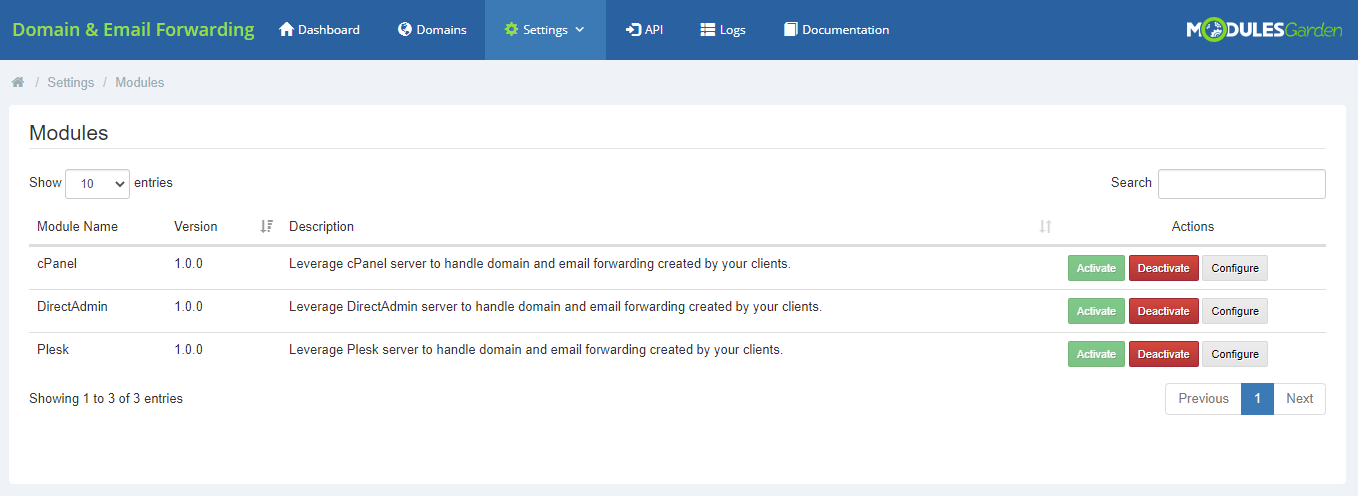Open the entries per page dropdown

tap(97, 184)
